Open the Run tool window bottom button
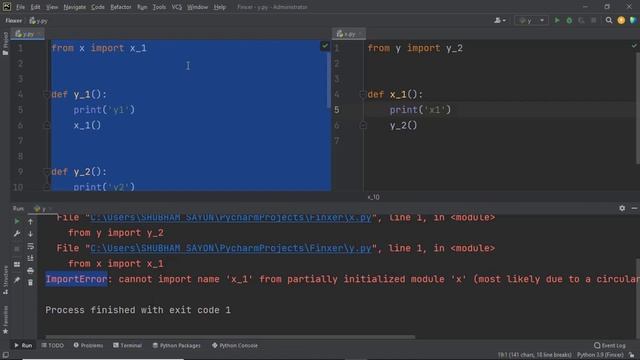This screenshot has height=360, width=640. pyautogui.click(x=23, y=345)
